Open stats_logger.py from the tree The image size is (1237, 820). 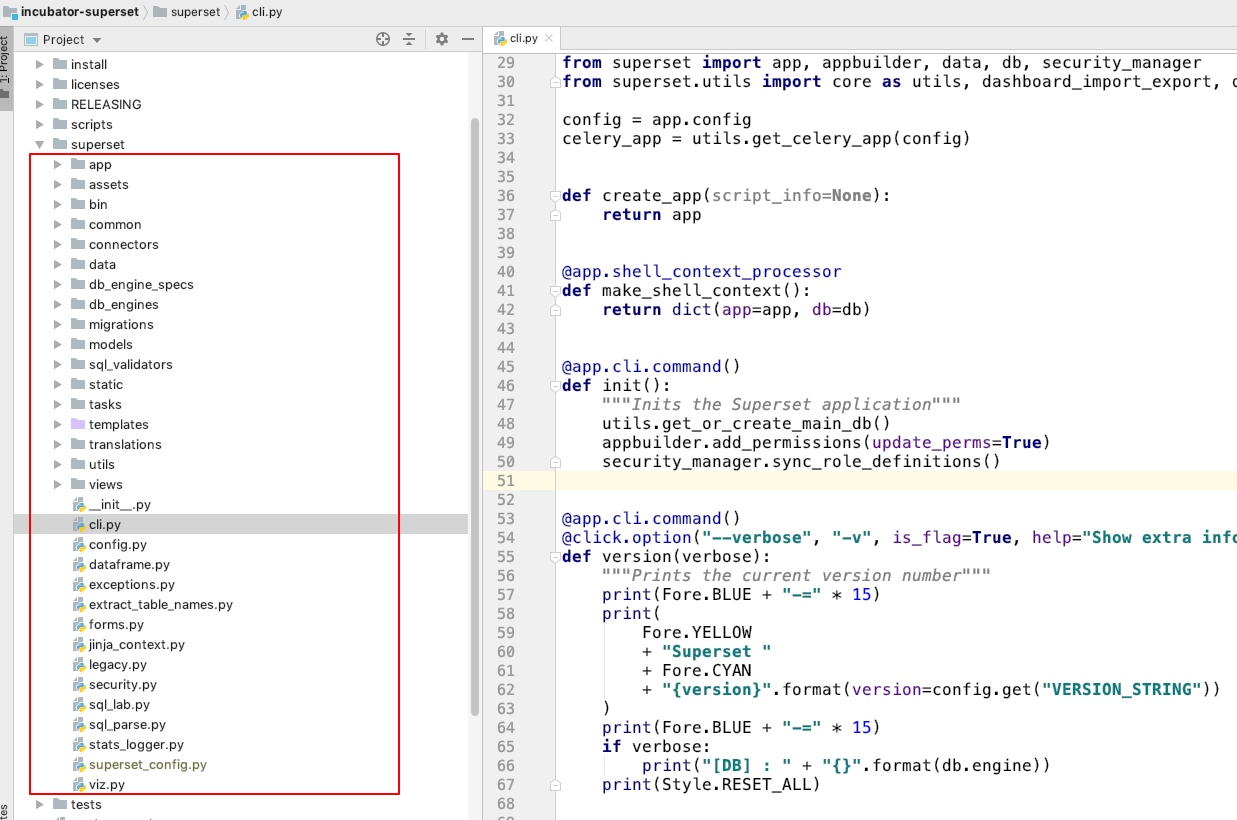click(136, 744)
